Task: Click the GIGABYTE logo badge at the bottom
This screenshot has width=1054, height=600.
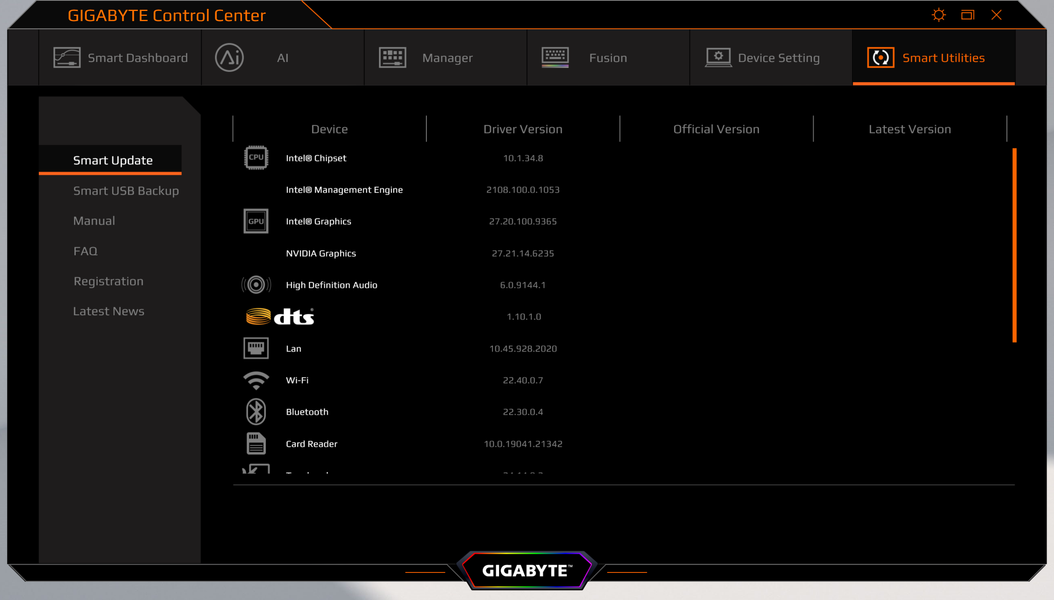Action: pyautogui.click(x=526, y=570)
